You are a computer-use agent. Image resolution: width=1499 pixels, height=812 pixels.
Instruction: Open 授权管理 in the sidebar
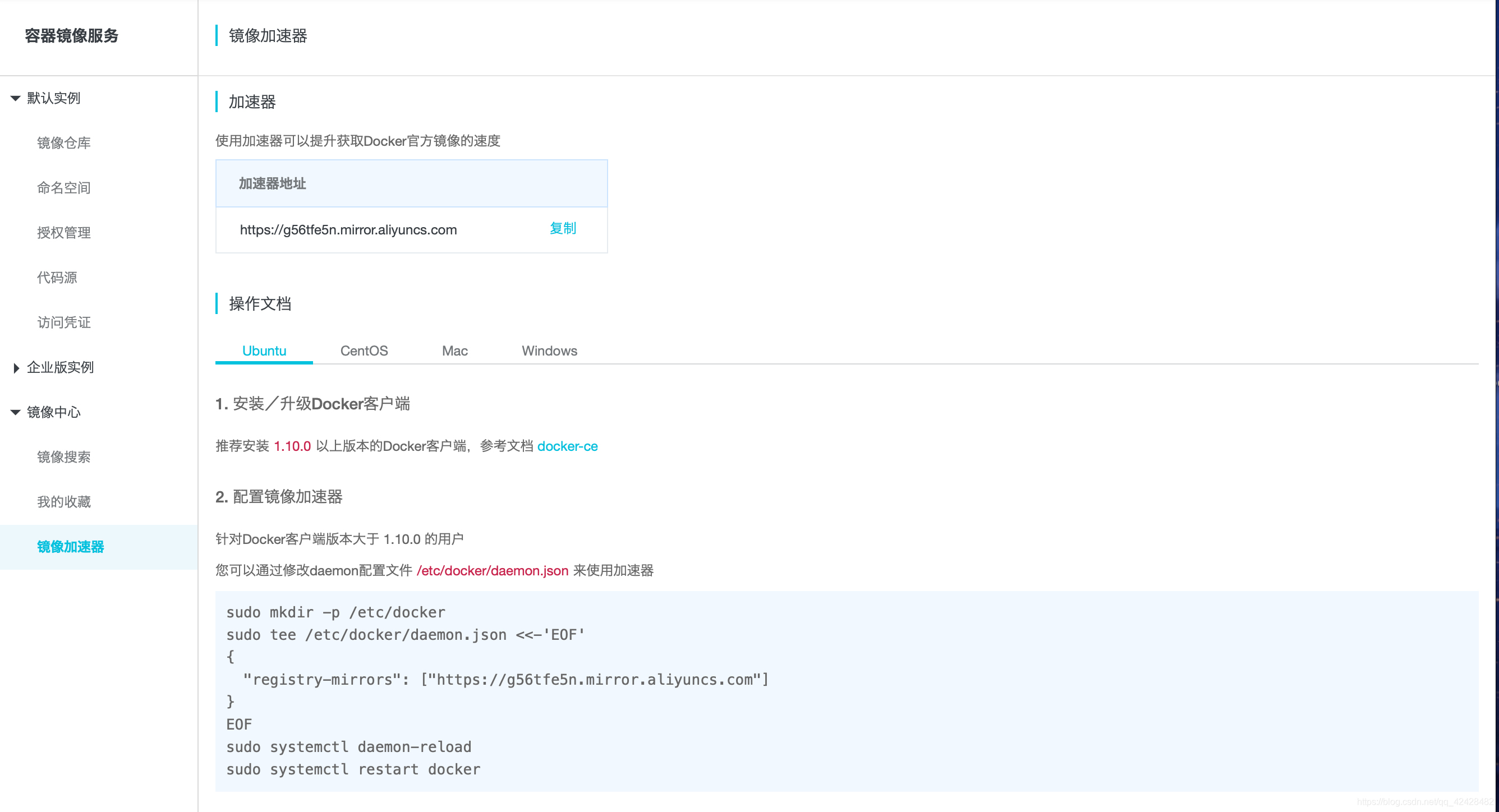click(x=63, y=233)
